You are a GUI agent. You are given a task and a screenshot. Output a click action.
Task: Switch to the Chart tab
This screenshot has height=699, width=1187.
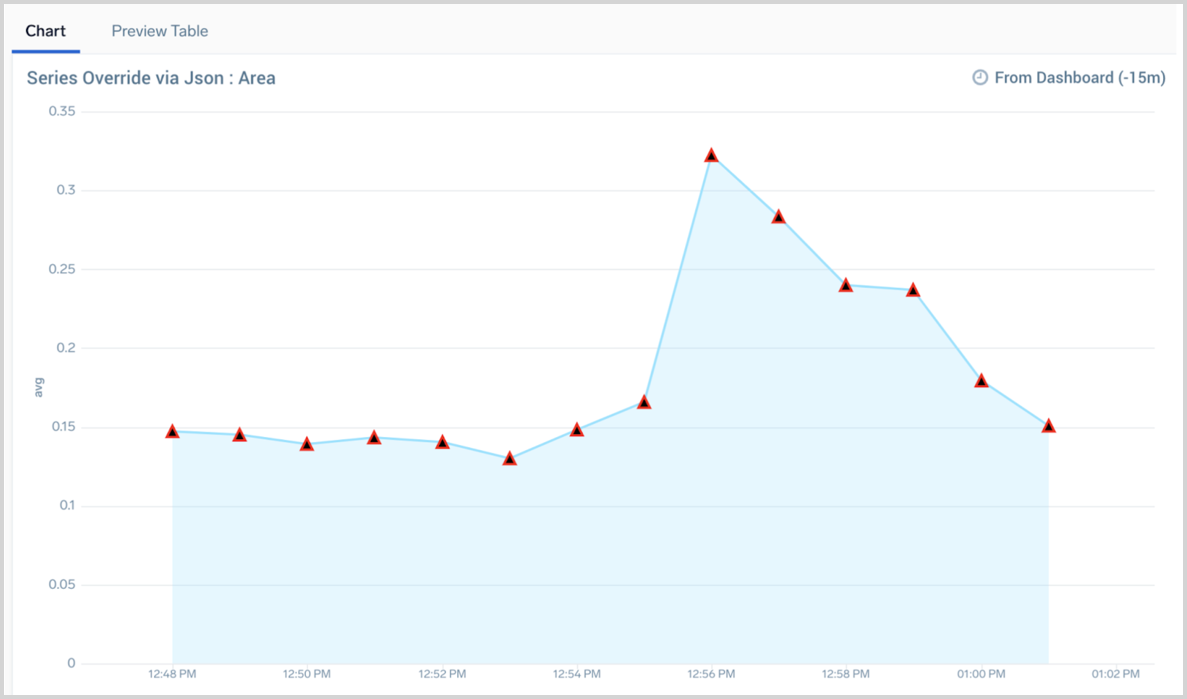tap(45, 31)
